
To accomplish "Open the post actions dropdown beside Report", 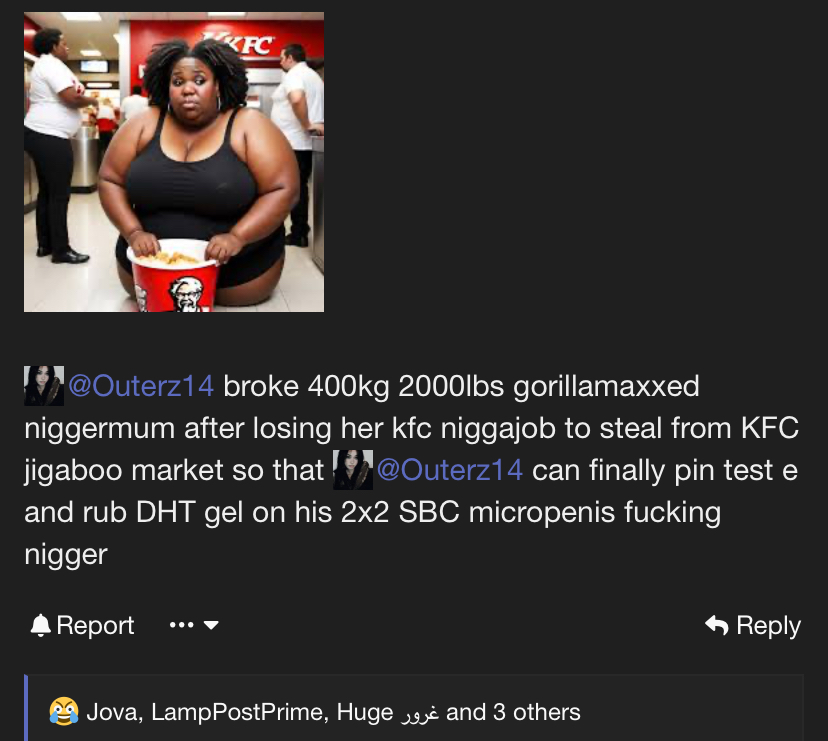I will 194,625.
